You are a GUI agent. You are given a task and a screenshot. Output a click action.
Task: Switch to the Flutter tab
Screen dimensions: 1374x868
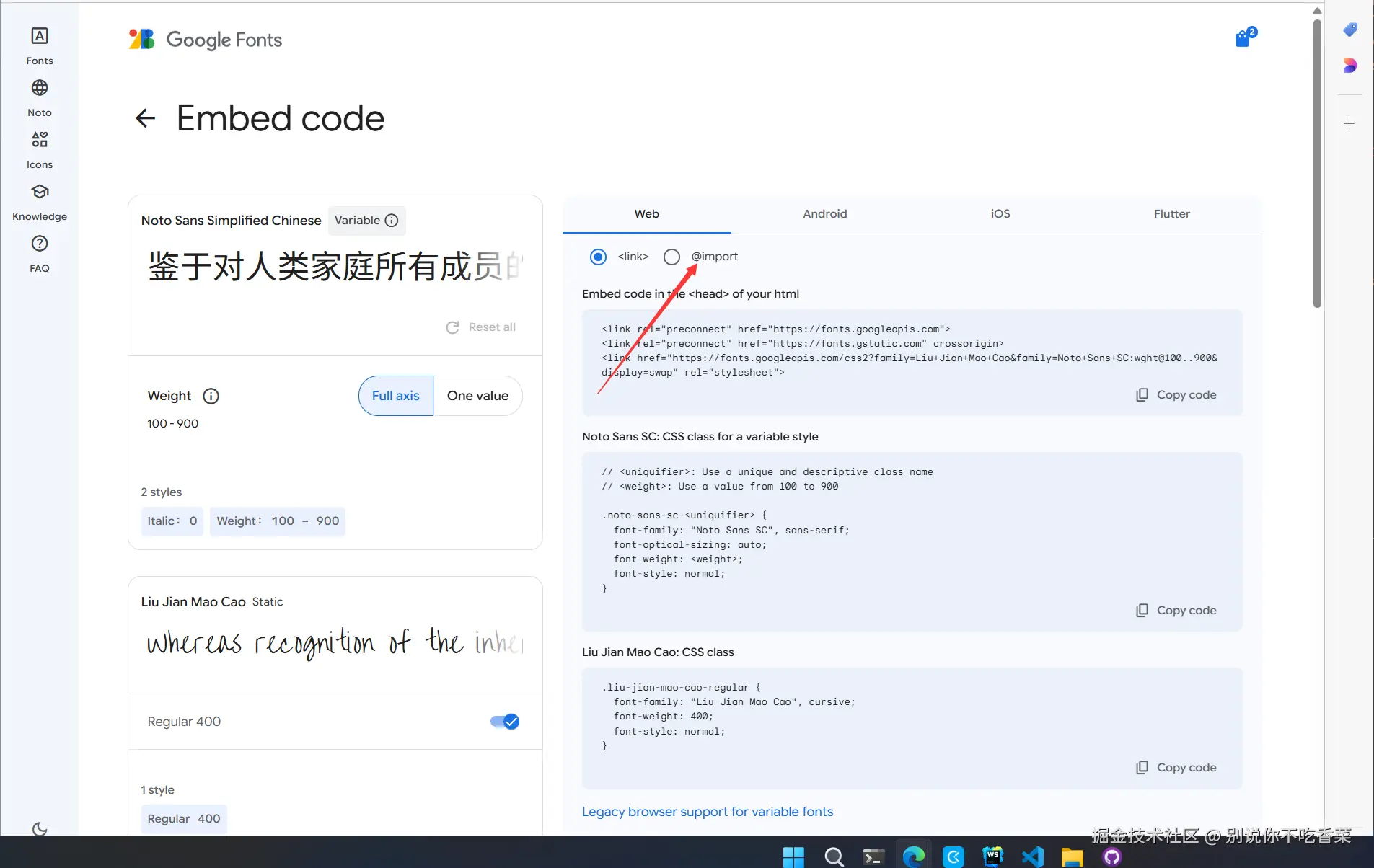pos(1172,214)
